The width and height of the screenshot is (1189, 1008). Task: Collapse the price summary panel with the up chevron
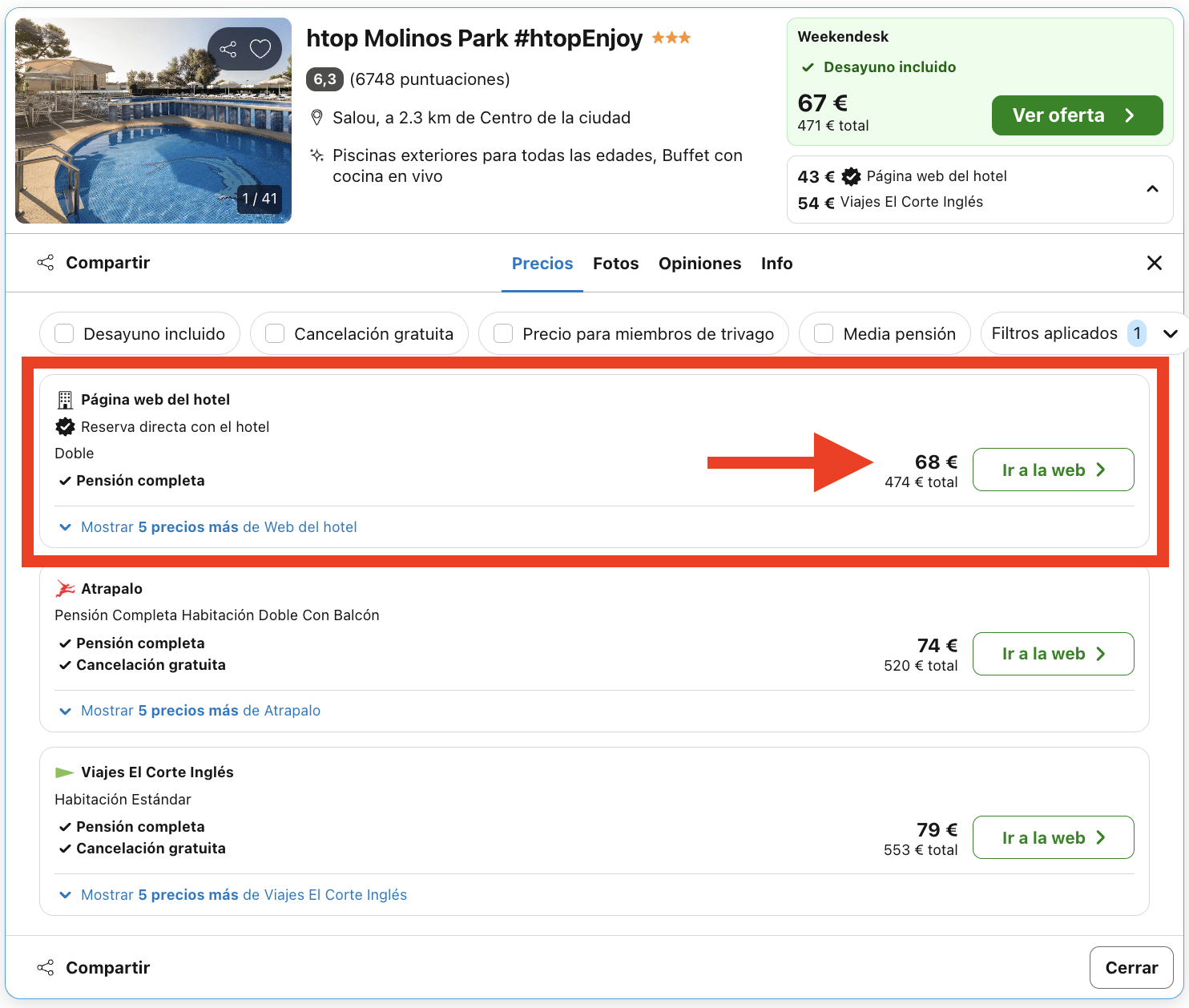tap(1152, 189)
